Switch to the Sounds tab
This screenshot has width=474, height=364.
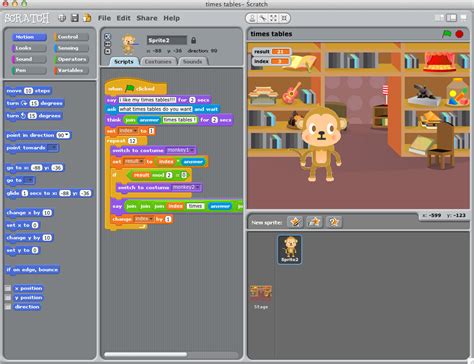pos(193,62)
